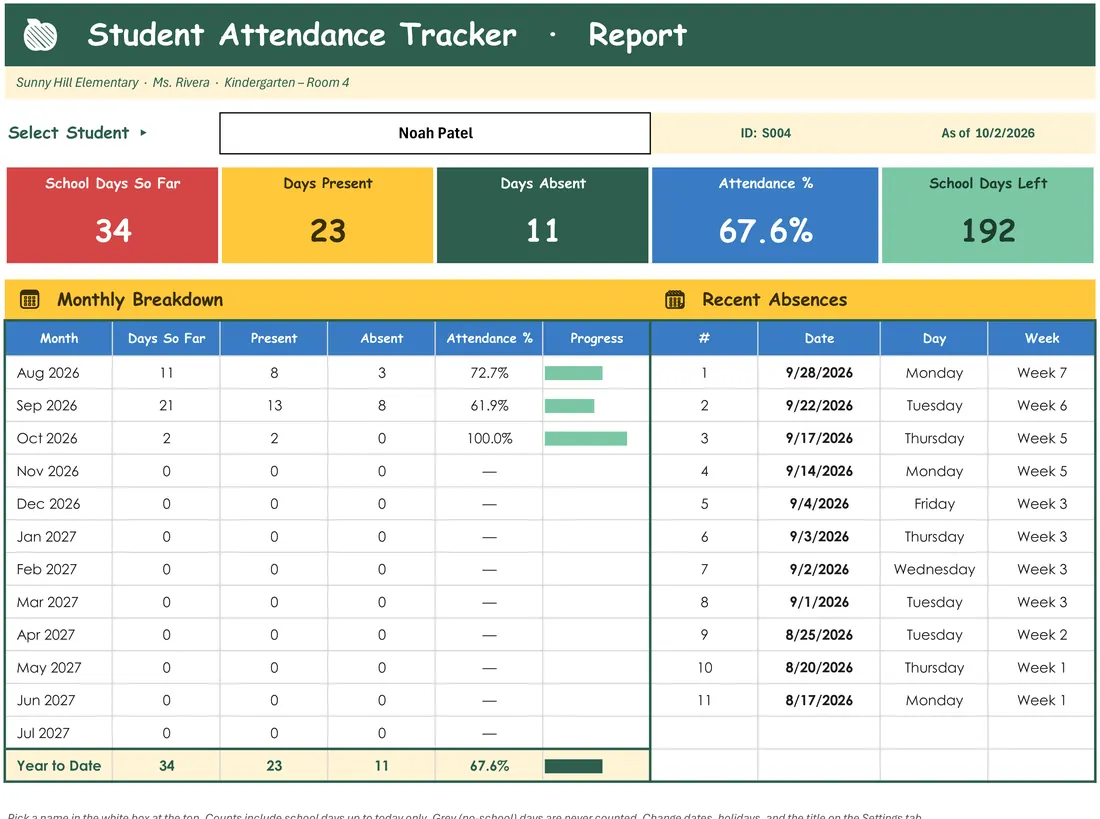
Task: Click the Week 7 cell
Action: point(1042,373)
